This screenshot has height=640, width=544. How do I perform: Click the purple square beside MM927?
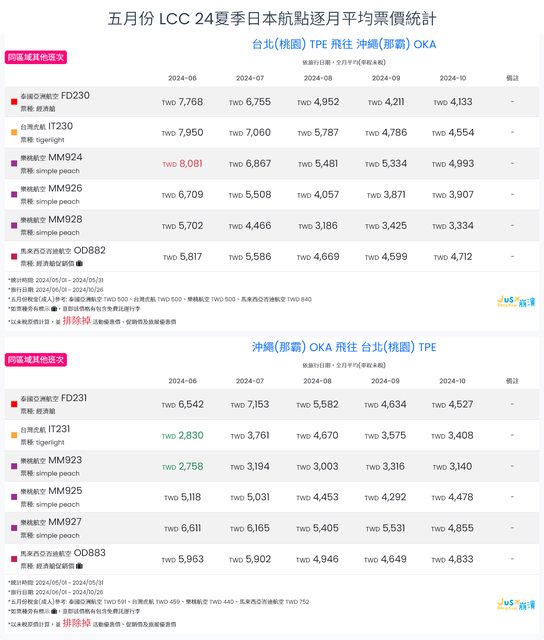pyautogui.click(x=14, y=528)
